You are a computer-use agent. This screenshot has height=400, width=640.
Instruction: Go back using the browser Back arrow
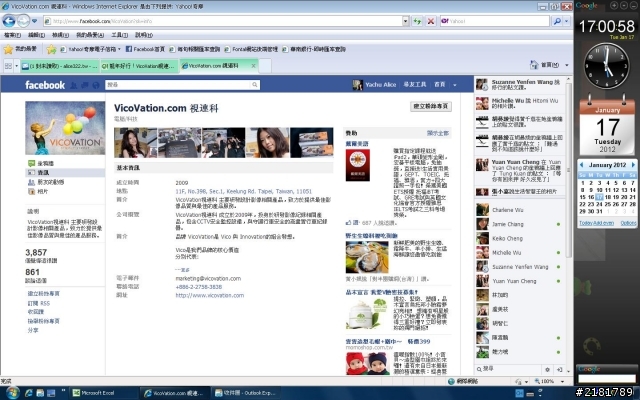tap(9, 21)
